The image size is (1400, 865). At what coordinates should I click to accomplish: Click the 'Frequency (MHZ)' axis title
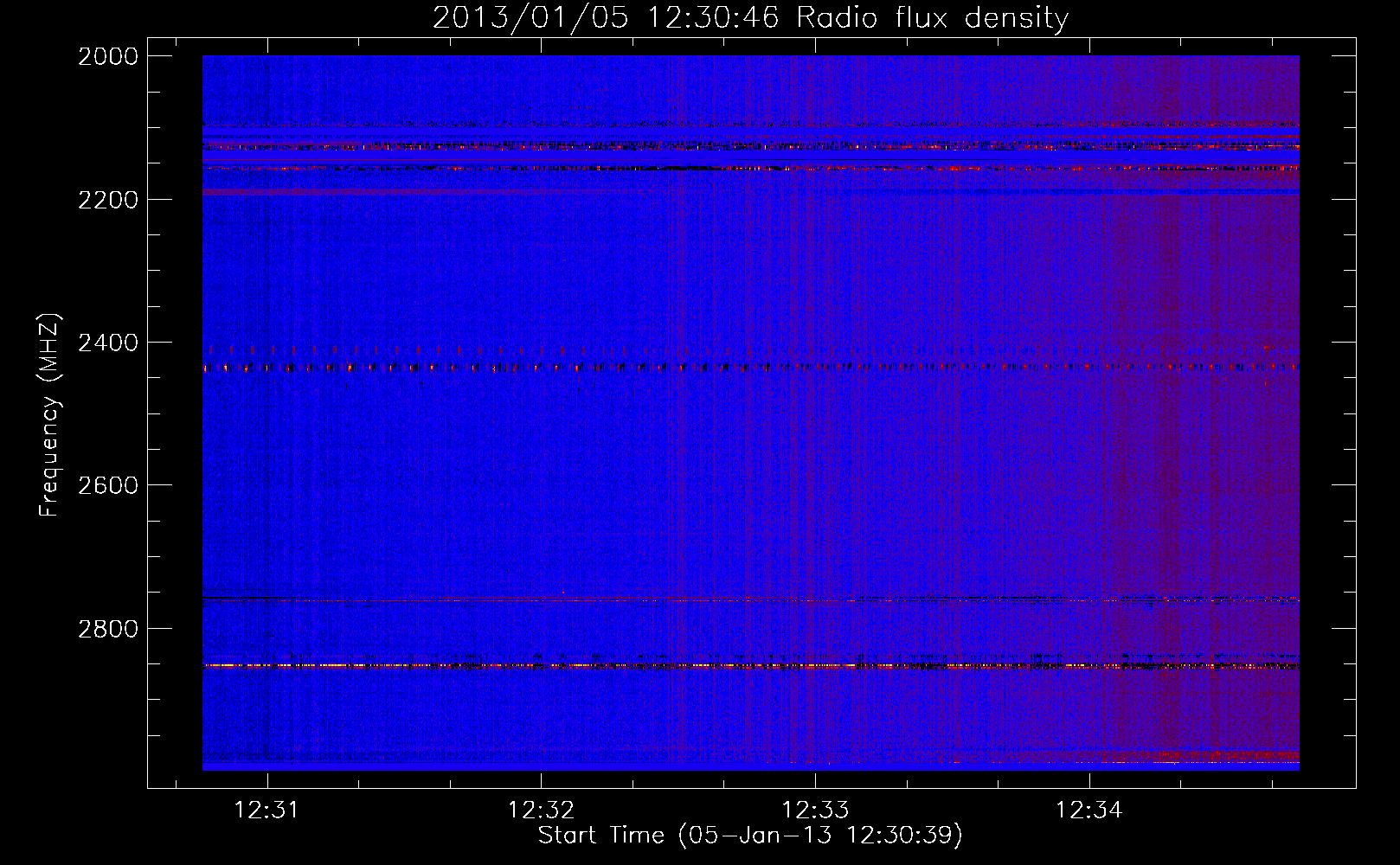click(x=50, y=415)
